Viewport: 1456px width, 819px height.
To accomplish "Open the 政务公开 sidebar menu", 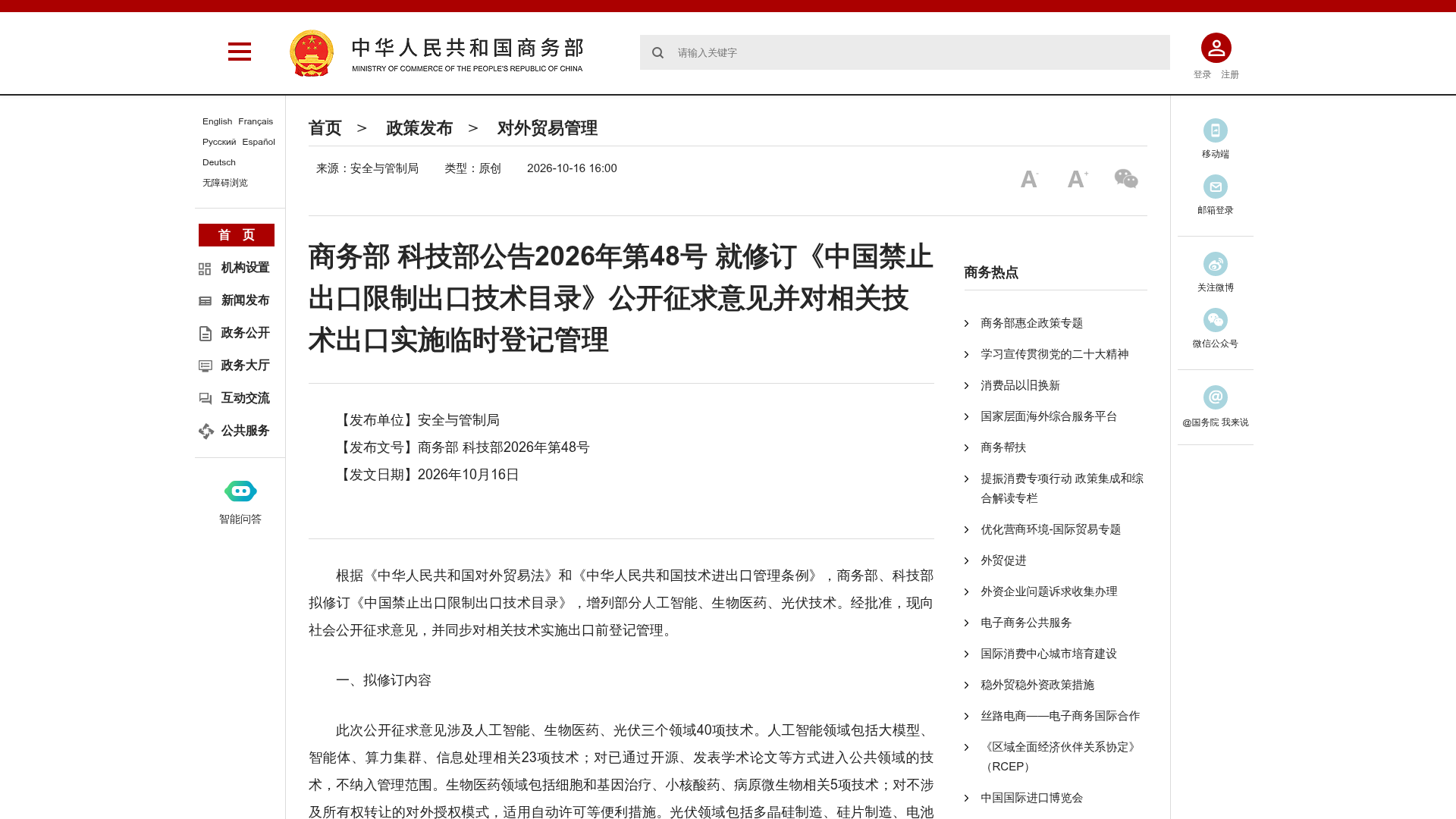I will point(245,333).
